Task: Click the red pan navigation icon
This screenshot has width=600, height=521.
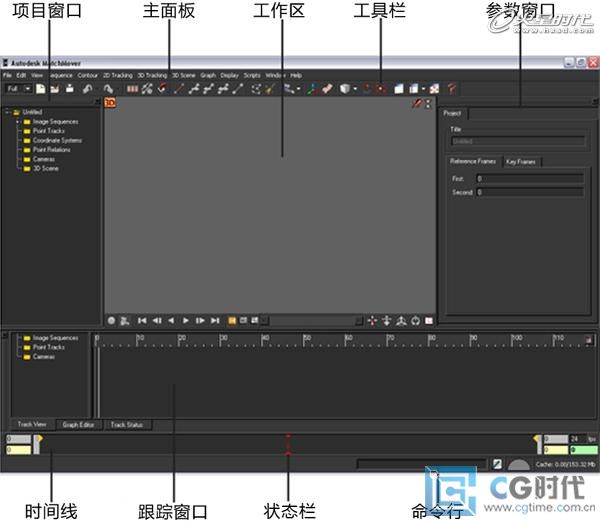Action: pos(372,321)
